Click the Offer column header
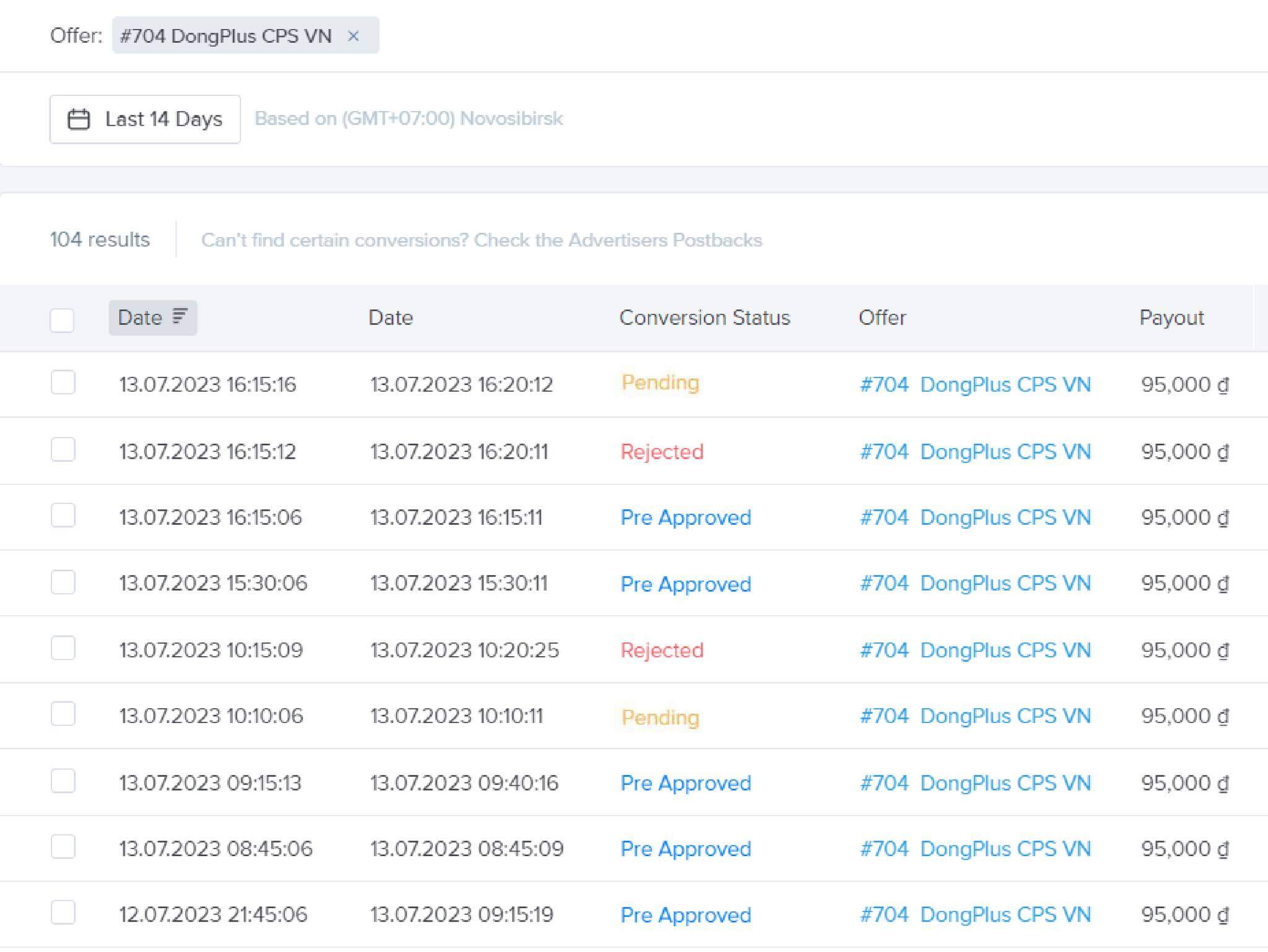The image size is (1268, 952). [882, 318]
